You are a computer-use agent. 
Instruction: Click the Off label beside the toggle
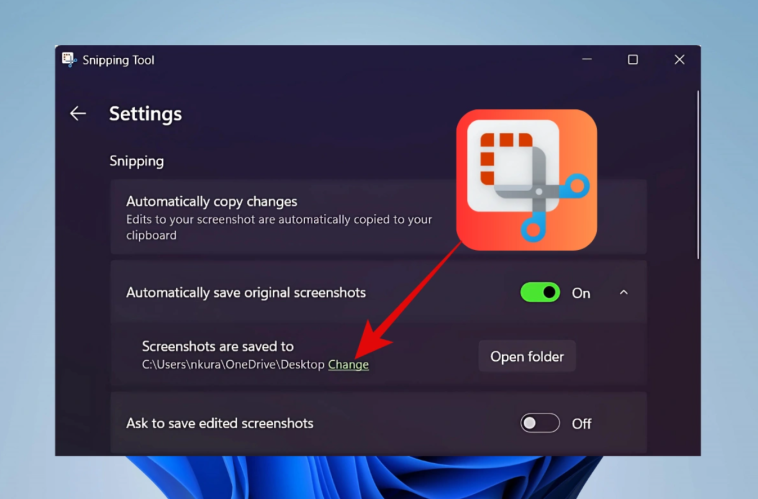581,423
